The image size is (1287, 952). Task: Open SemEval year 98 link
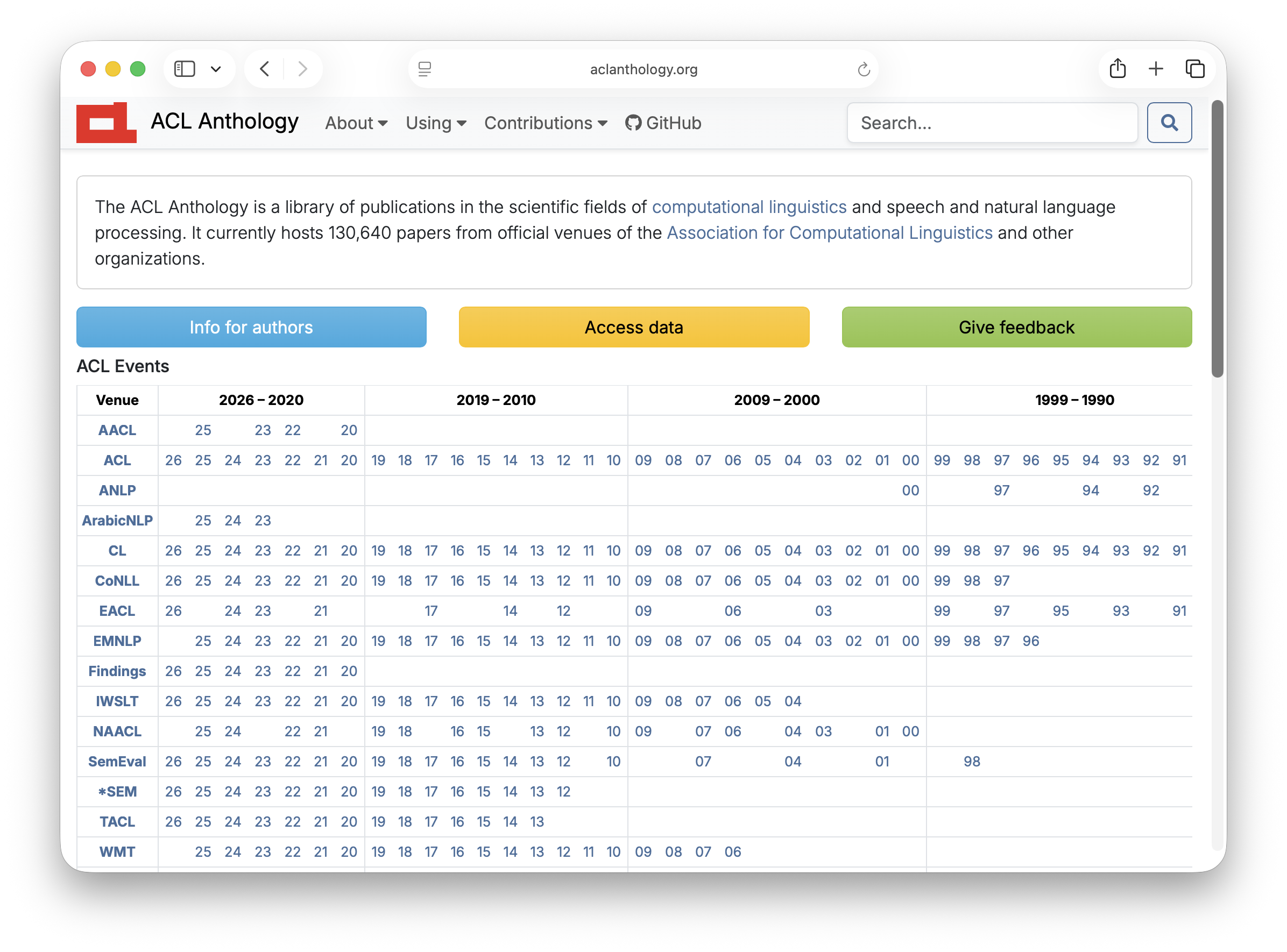click(972, 761)
